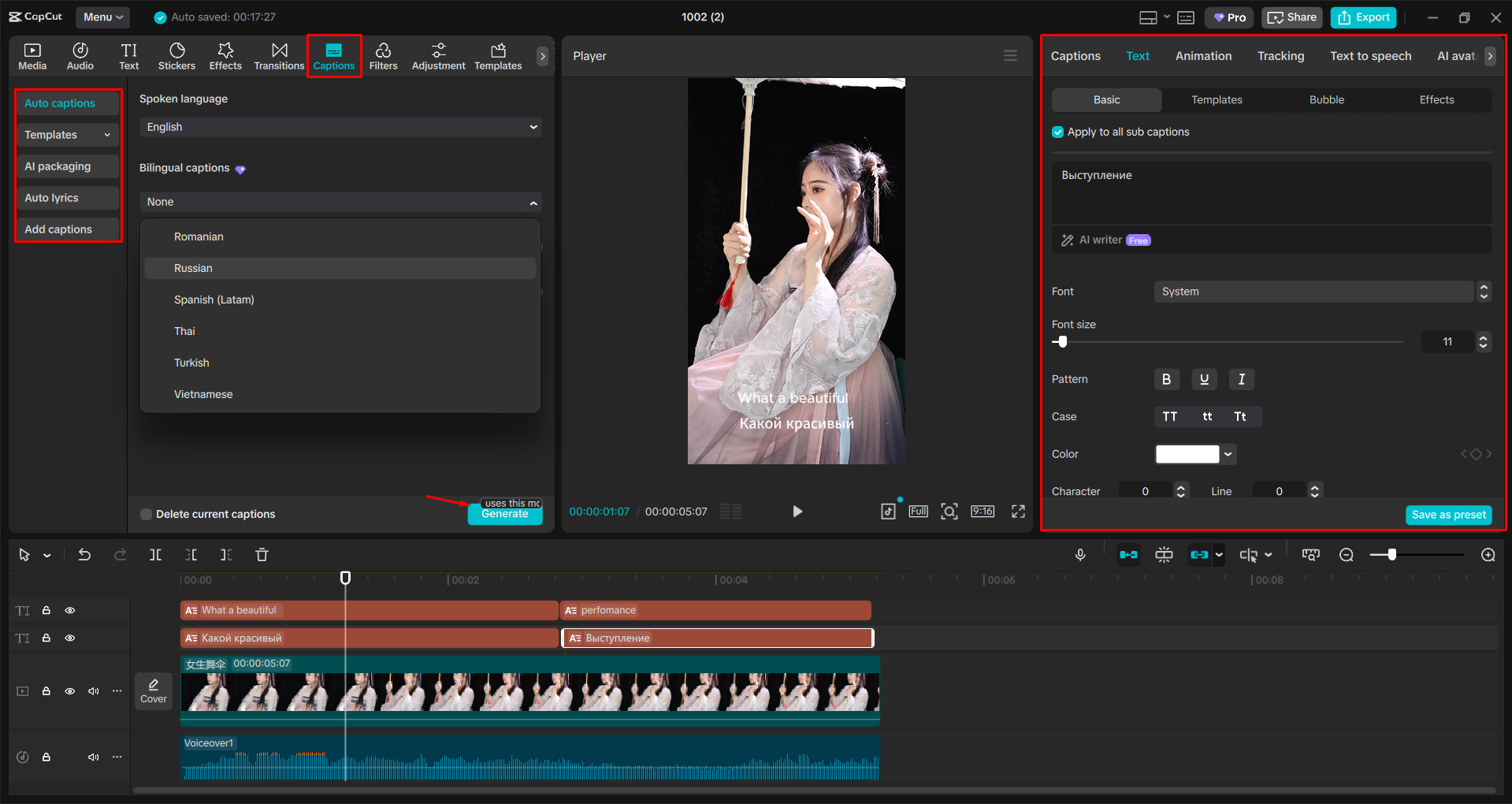Click Save as preset
Image resolution: width=1512 pixels, height=804 pixels.
[x=1448, y=514]
